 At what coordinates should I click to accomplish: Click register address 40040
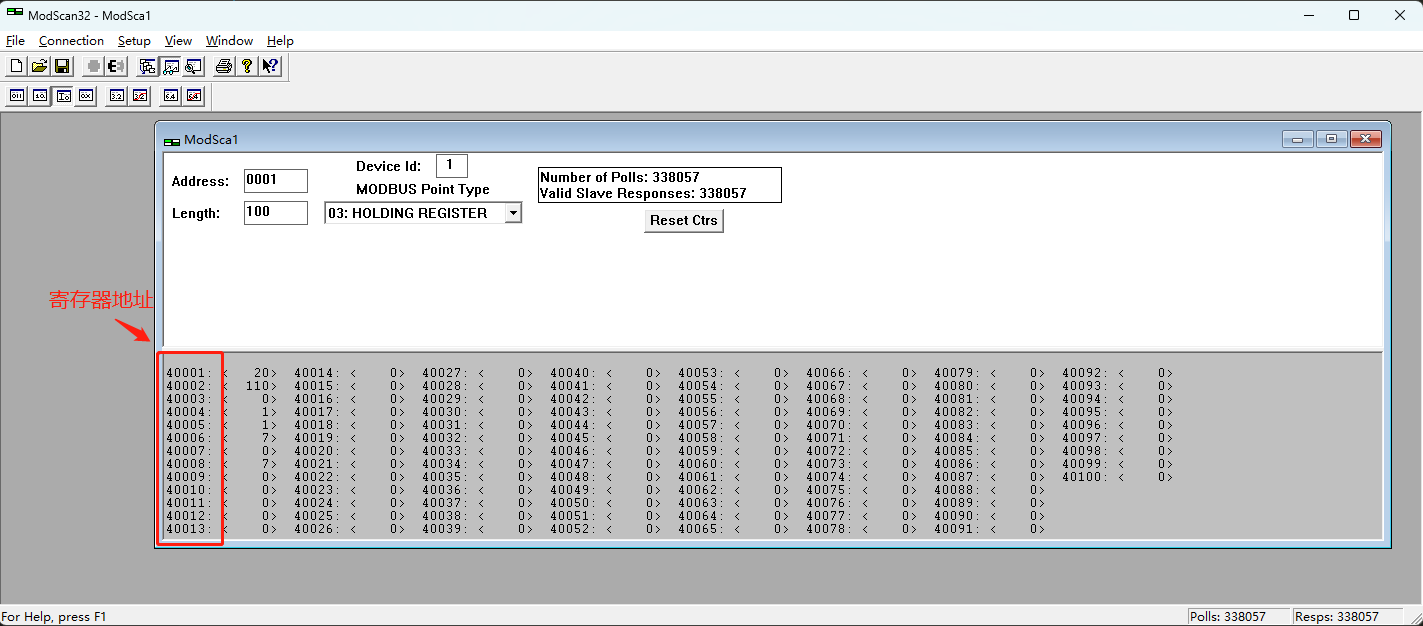[570, 373]
